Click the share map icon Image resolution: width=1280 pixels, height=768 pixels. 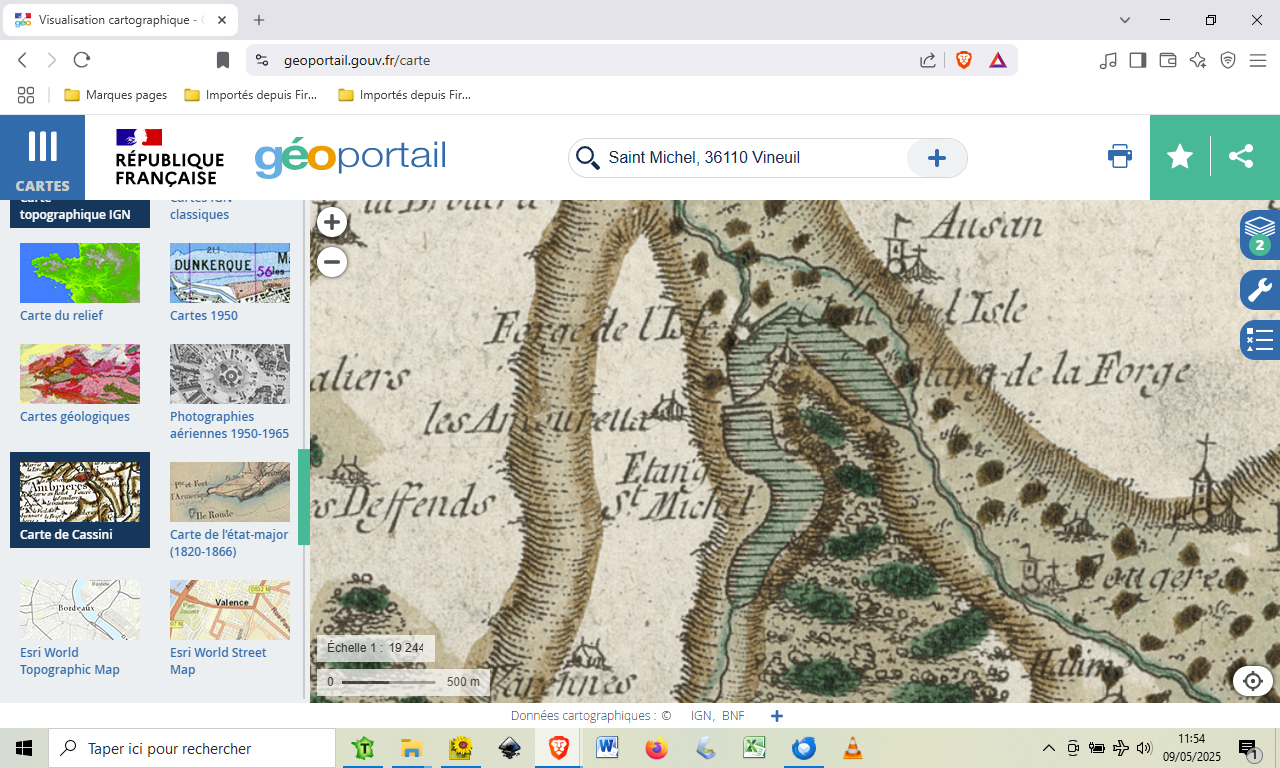point(1241,156)
